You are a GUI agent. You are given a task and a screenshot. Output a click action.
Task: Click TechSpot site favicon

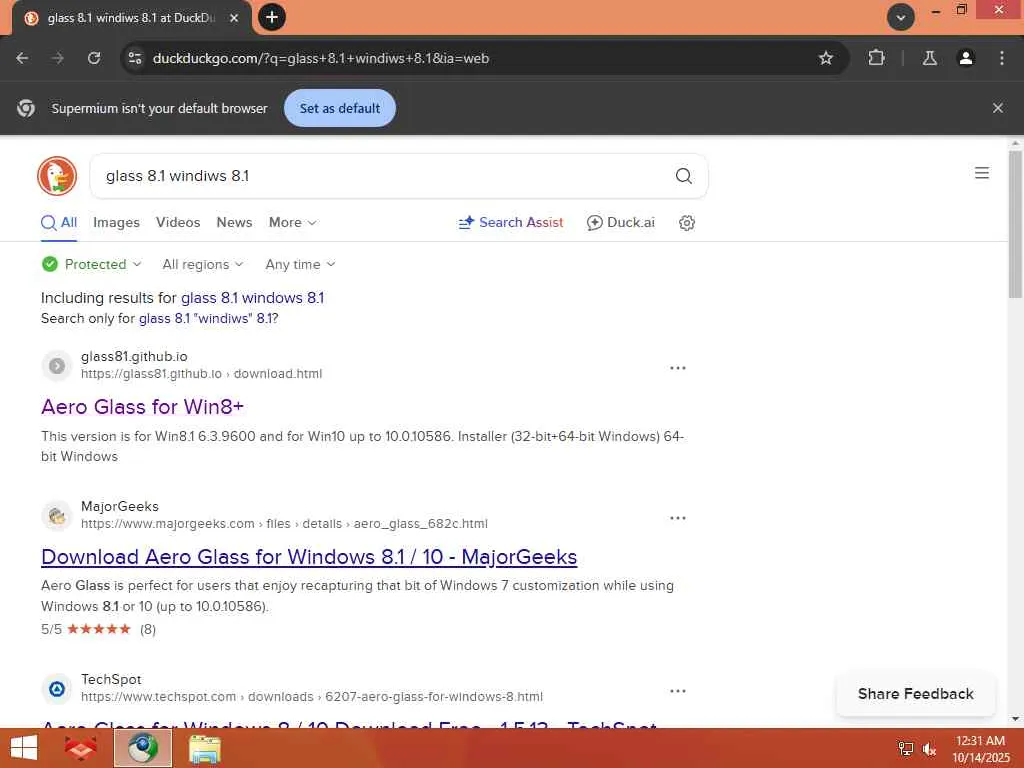tap(57, 689)
